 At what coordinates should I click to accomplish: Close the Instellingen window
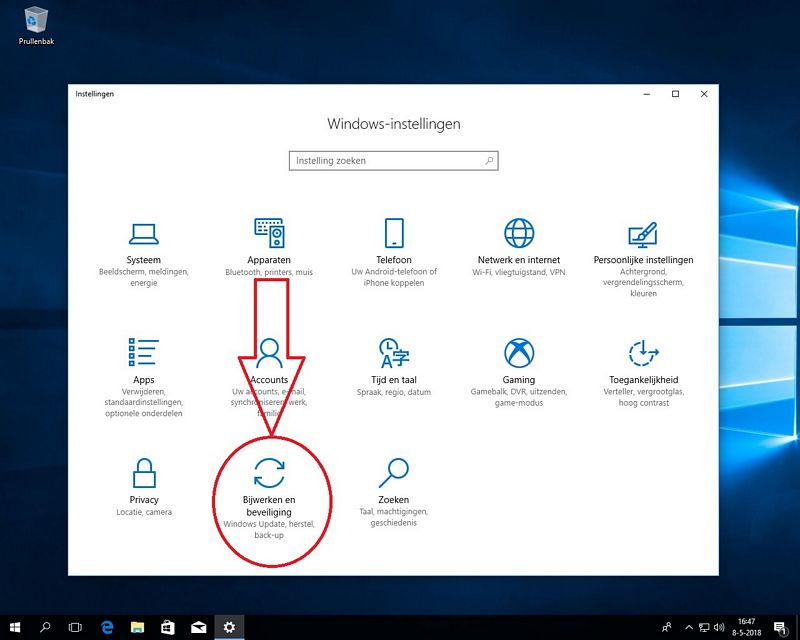(704, 94)
